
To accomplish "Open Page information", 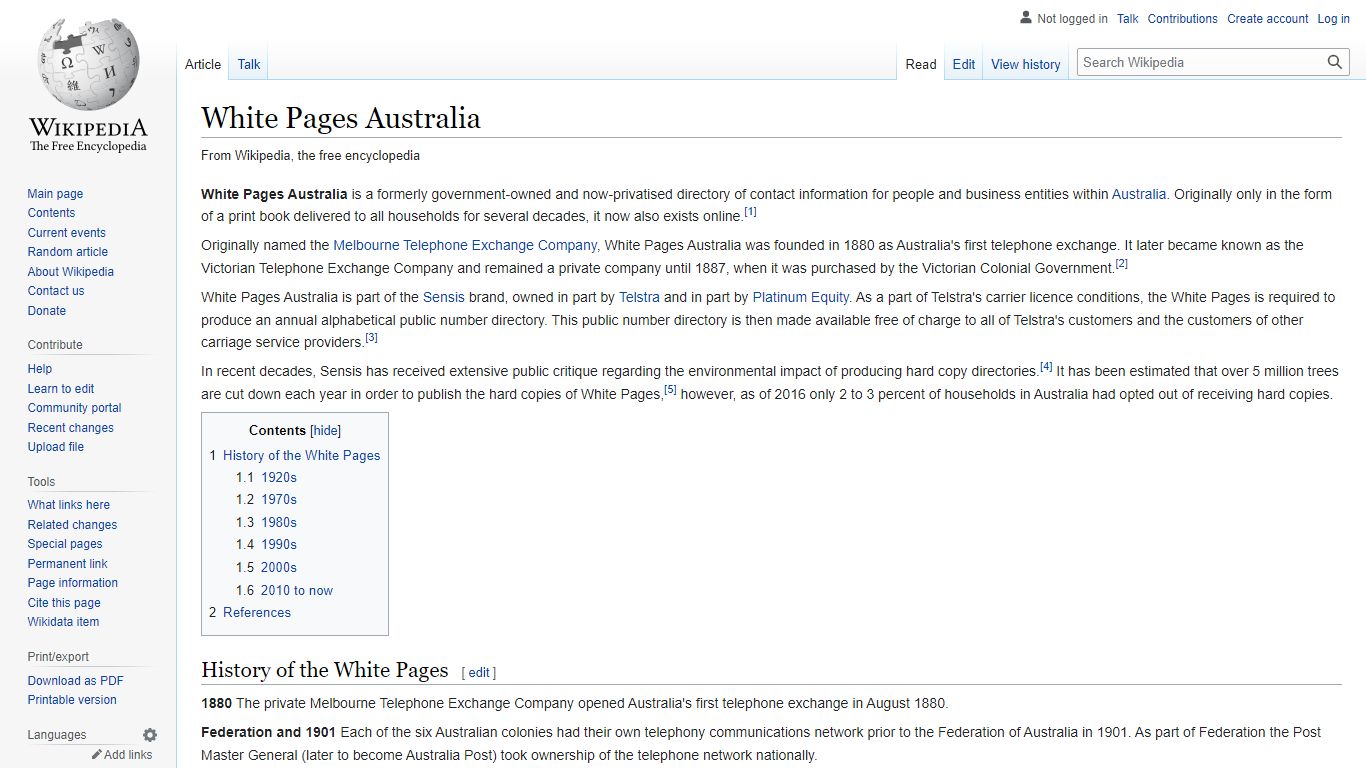I will click(x=73, y=583).
